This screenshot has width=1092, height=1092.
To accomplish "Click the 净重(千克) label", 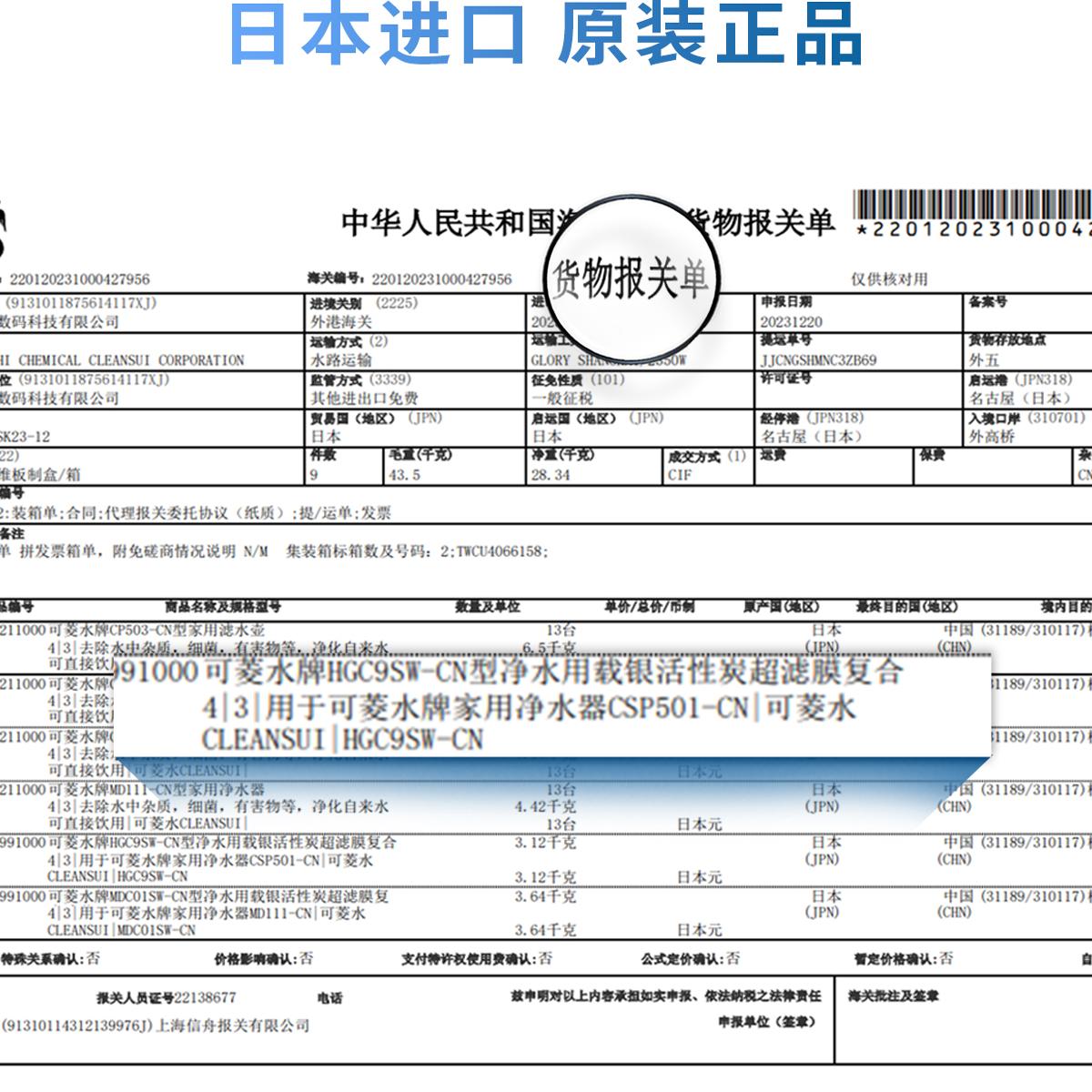I will coord(563,454).
